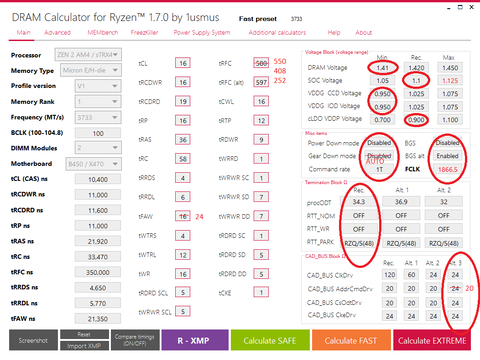Click the Power Down mode Disabled value
Screen dimensions: 480x360
coord(379,142)
